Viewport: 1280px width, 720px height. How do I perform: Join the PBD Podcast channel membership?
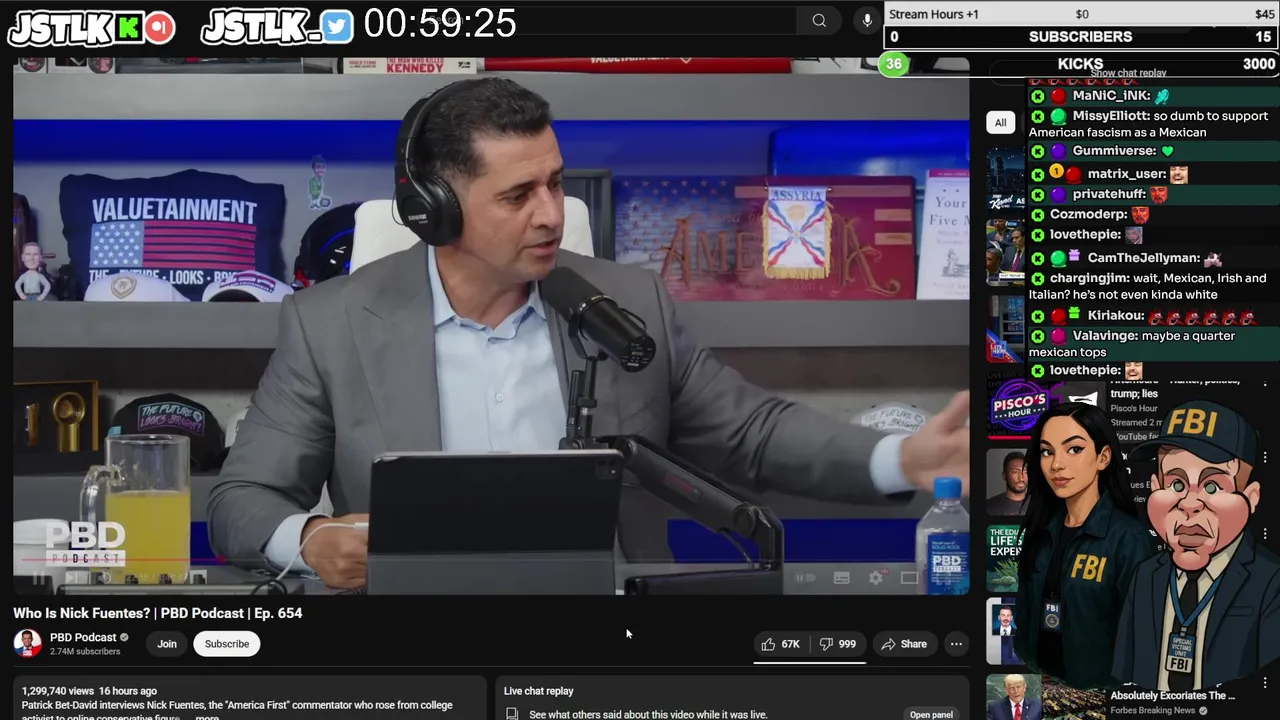point(167,644)
